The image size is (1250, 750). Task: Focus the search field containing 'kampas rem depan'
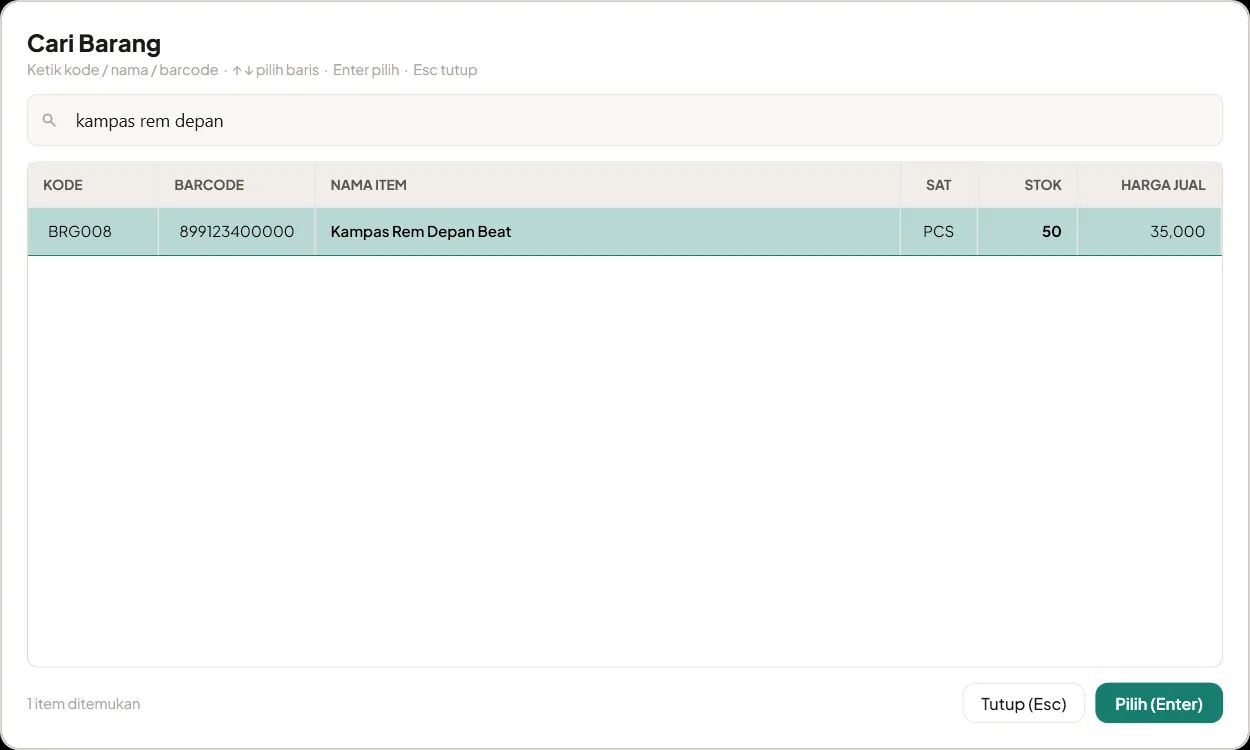(x=625, y=120)
